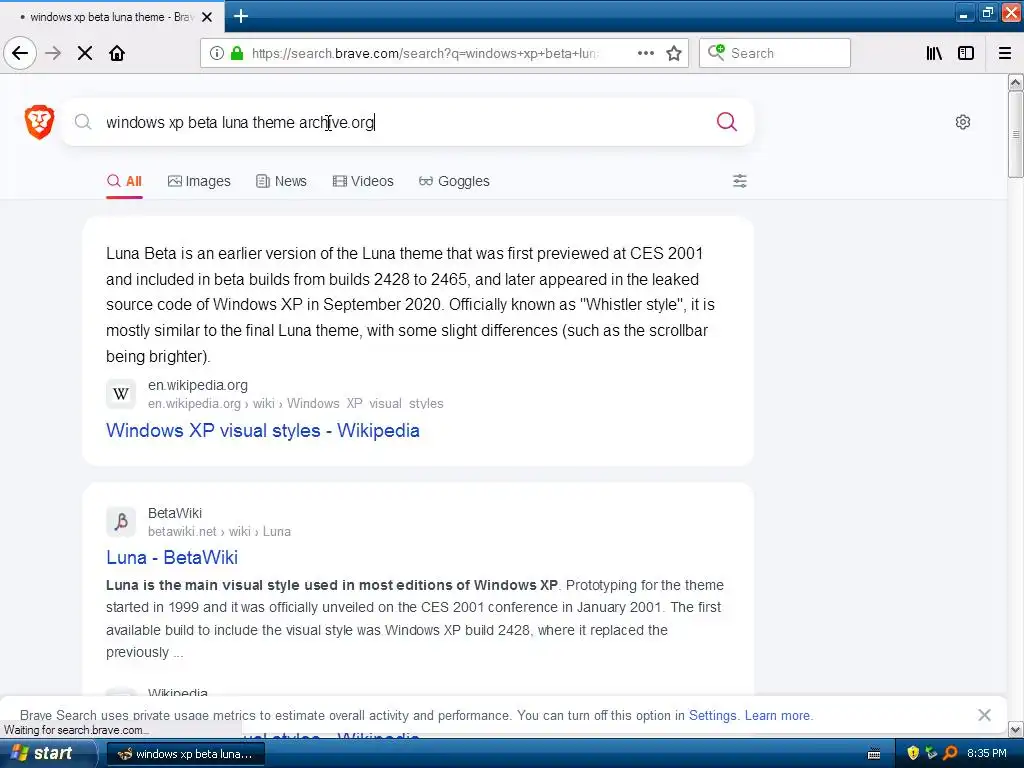Image resolution: width=1024 pixels, height=768 pixels.
Task: Switch to the All results tab
Action: 124,181
